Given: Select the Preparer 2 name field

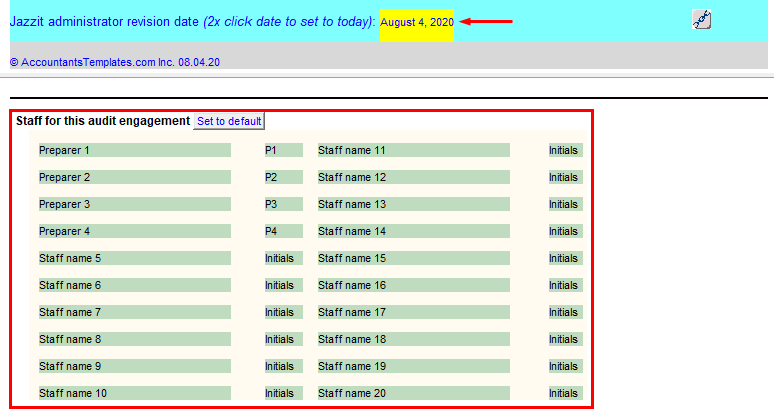Looking at the screenshot, I should pos(134,177).
